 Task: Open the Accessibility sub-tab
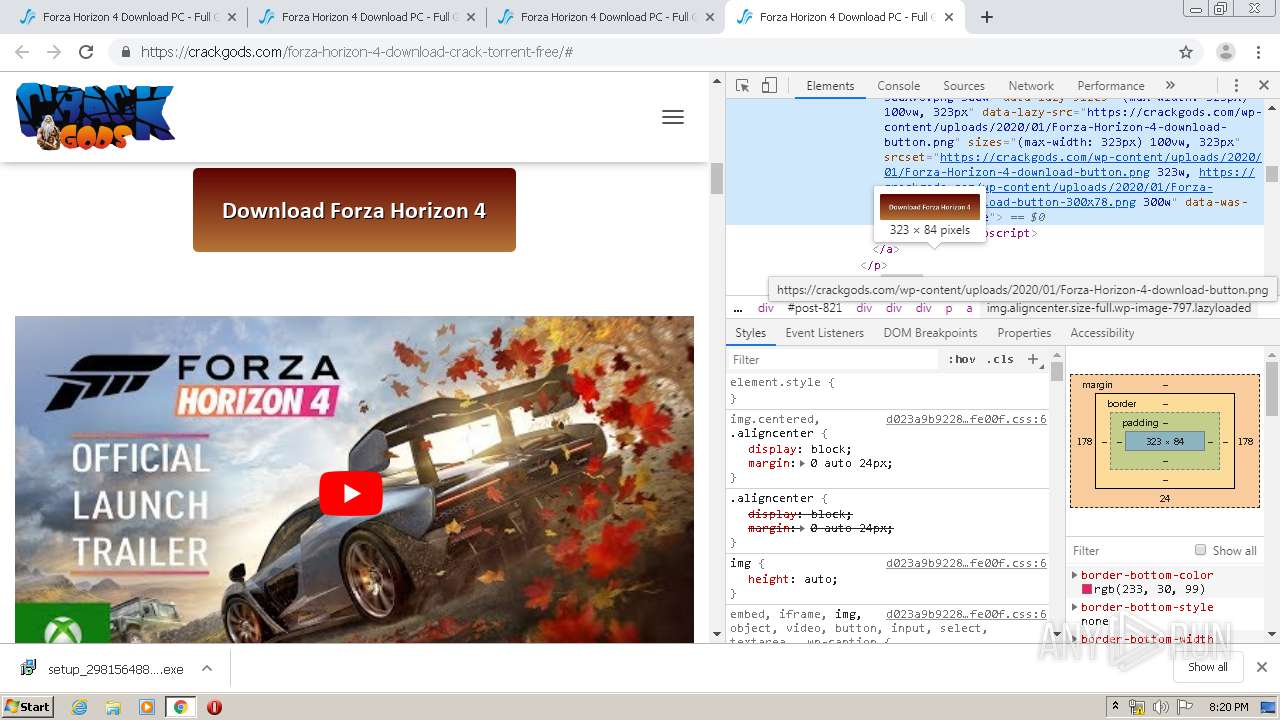point(1102,333)
